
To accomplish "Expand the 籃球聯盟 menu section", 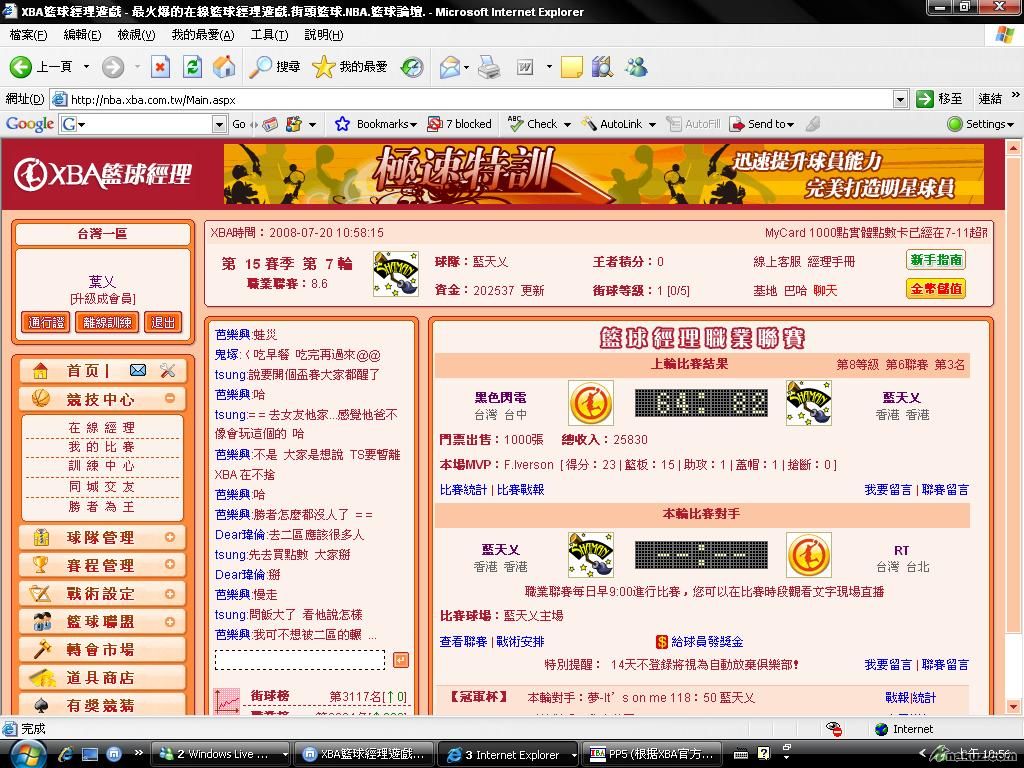I will coord(170,622).
